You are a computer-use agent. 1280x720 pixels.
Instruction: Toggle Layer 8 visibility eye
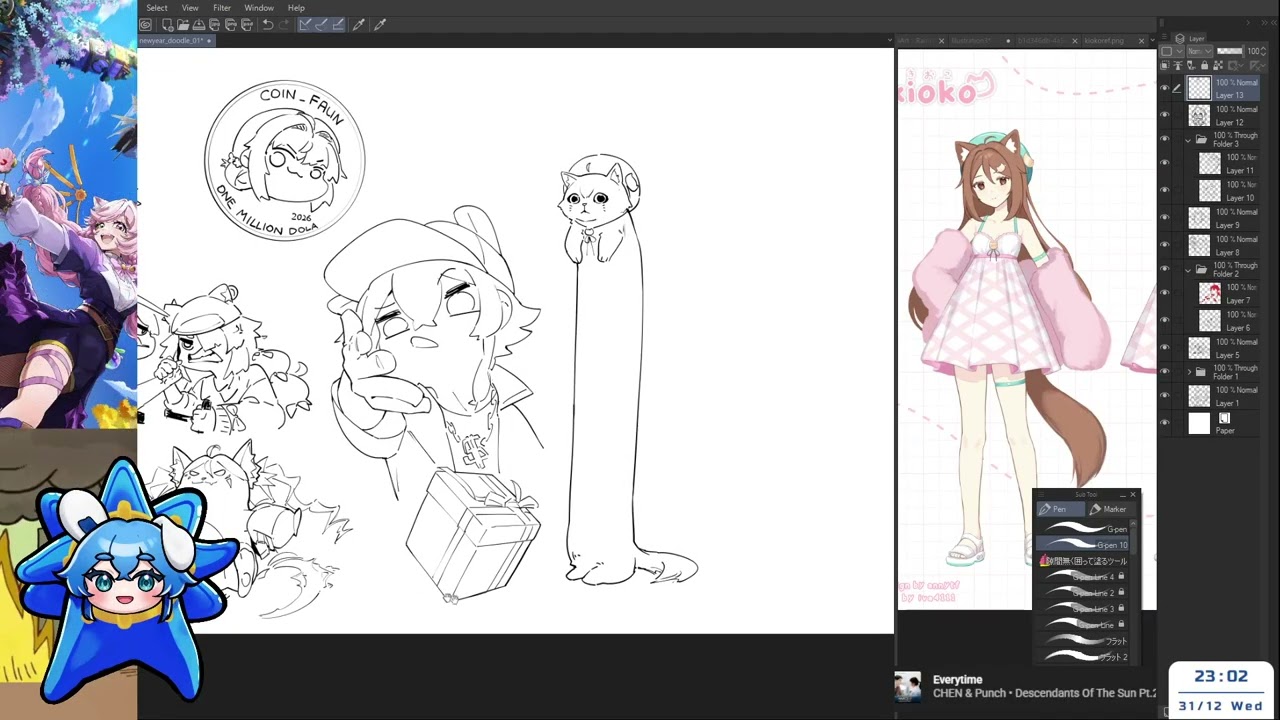click(x=1164, y=245)
